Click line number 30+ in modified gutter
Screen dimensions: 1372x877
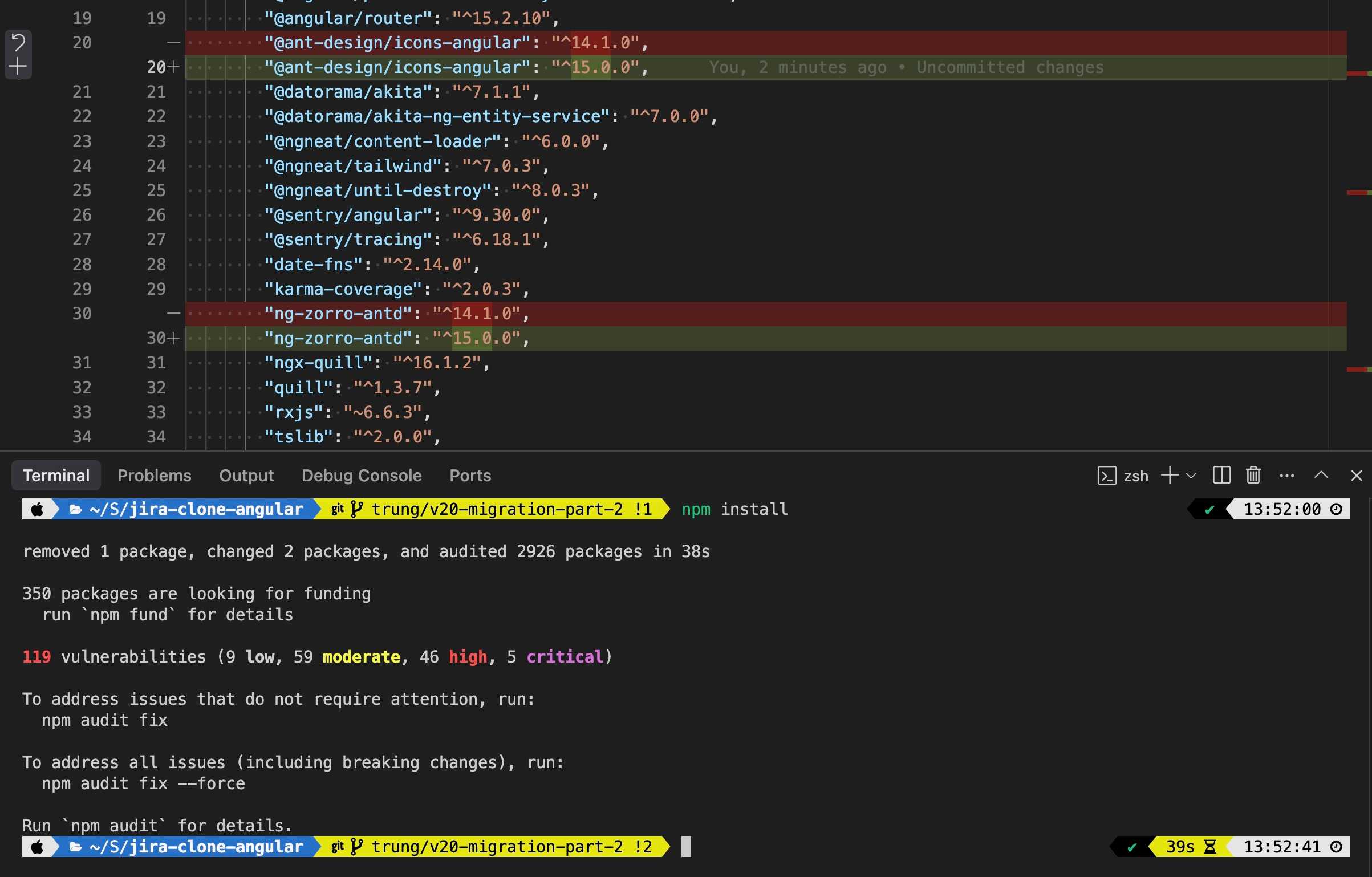(x=163, y=338)
